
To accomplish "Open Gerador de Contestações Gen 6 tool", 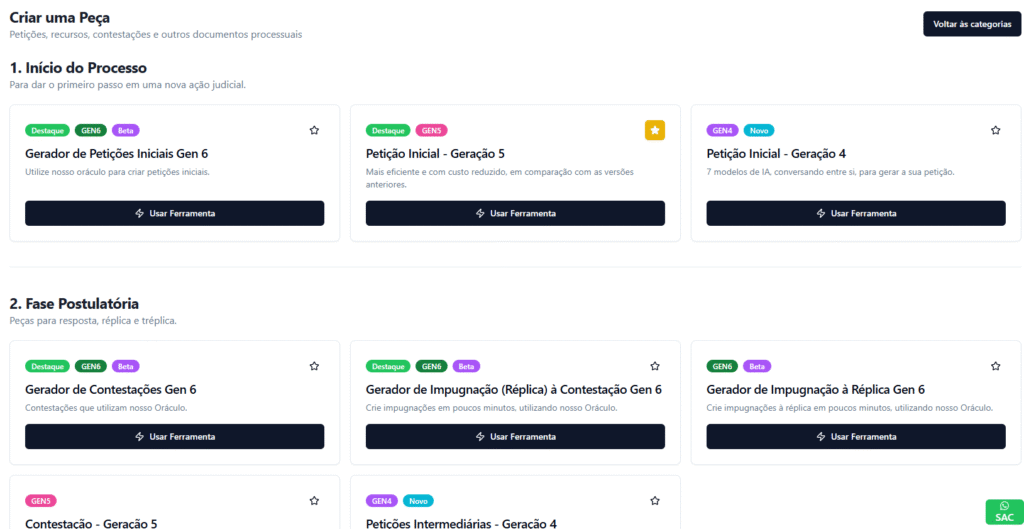I will click(x=174, y=436).
